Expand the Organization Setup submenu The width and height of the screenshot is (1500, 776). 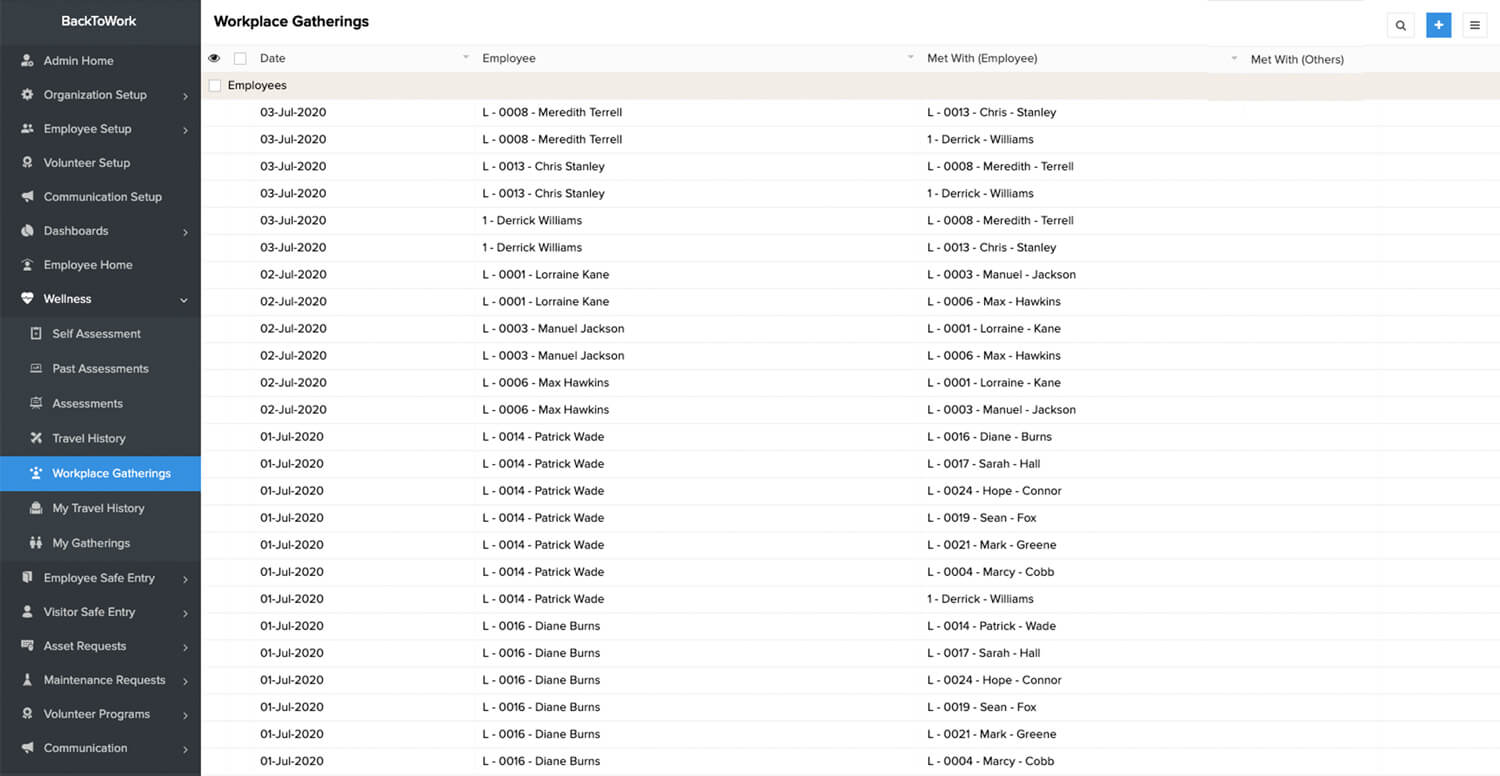(x=185, y=96)
